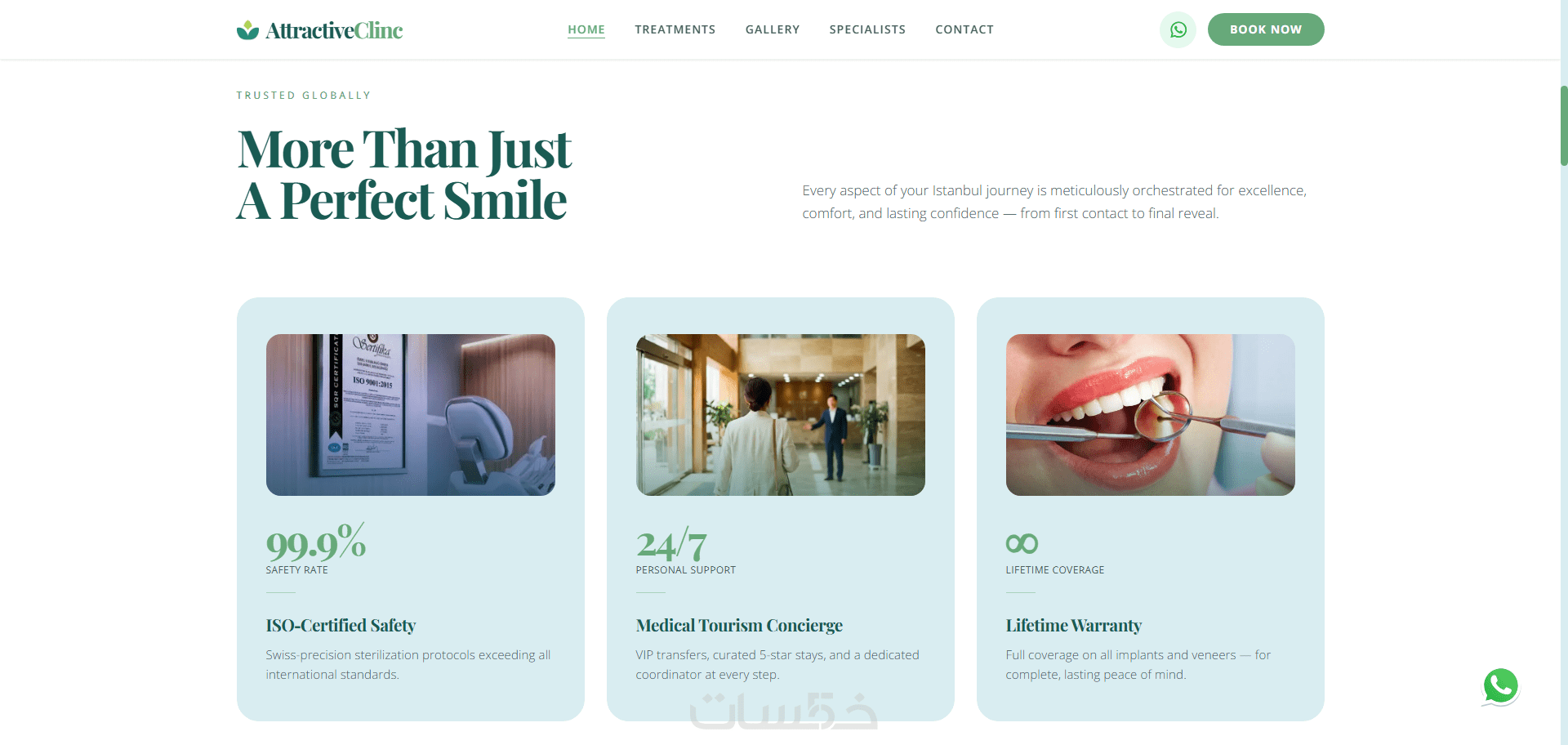Open the floating WhatsApp chat bubble
The image size is (1568, 745).
click(1500, 686)
